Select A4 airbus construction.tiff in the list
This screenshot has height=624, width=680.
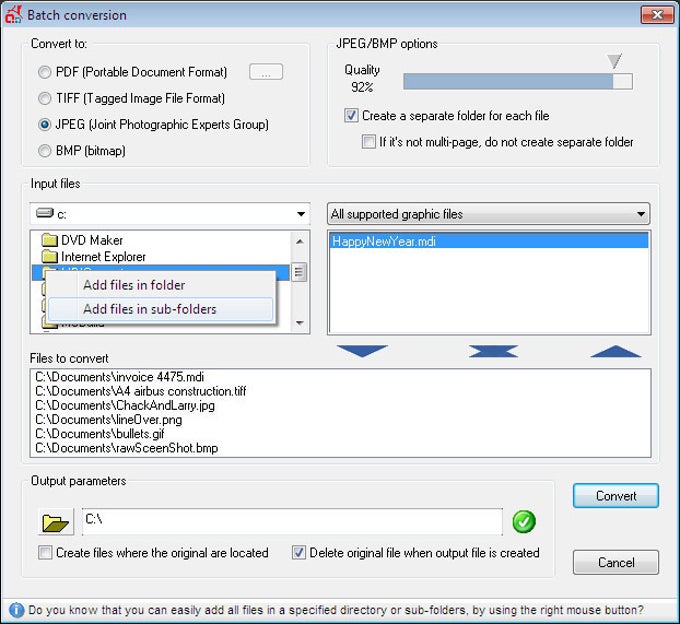point(141,391)
